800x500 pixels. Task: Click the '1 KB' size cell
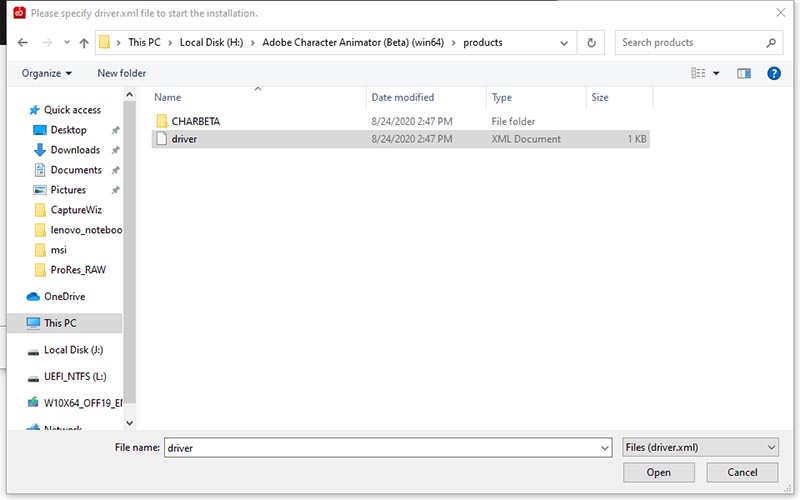click(x=637, y=139)
